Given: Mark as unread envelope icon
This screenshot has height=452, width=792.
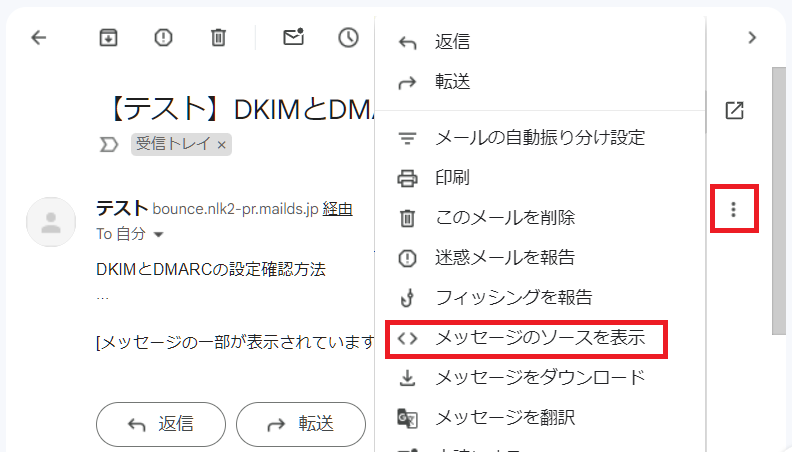Looking at the screenshot, I should 293,37.
